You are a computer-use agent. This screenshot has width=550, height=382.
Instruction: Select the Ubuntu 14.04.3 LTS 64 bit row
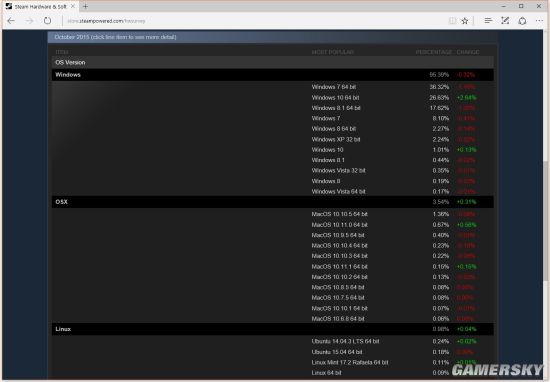273,341
